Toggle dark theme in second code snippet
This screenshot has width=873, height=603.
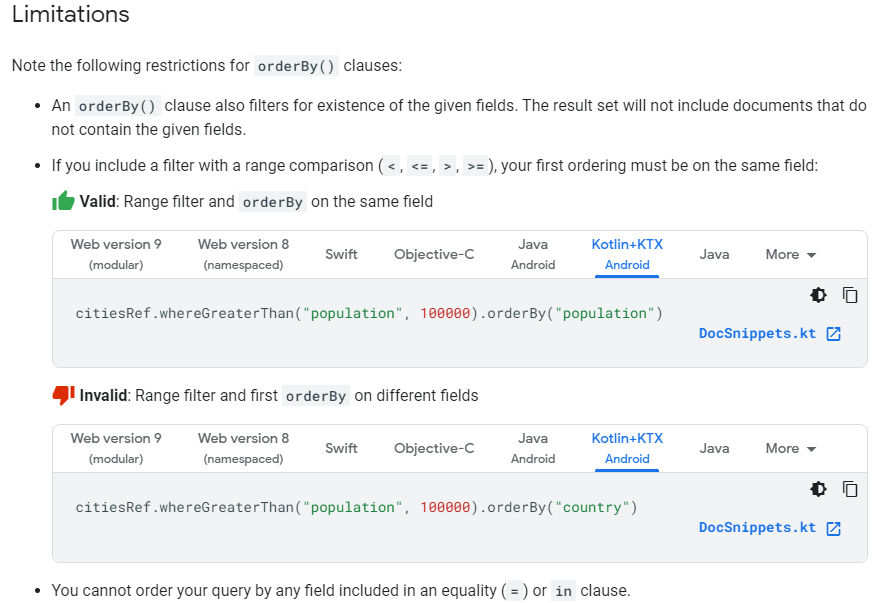pyautogui.click(x=819, y=489)
